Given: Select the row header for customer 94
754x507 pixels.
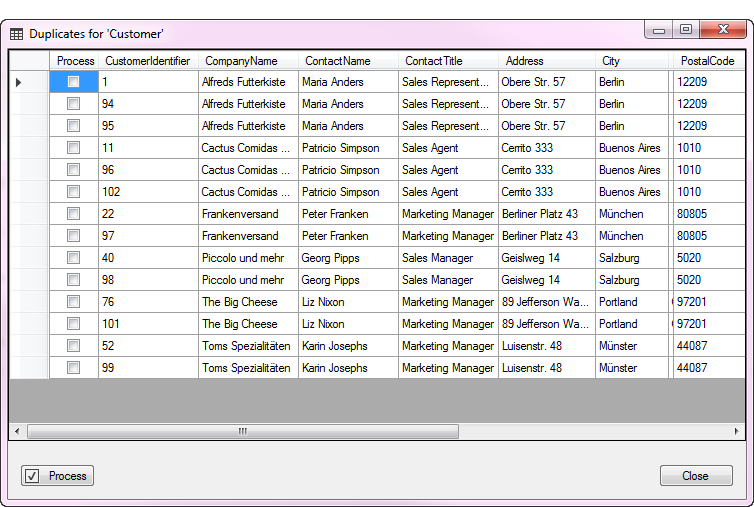Looking at the screenshot, I should click(29, 104).
